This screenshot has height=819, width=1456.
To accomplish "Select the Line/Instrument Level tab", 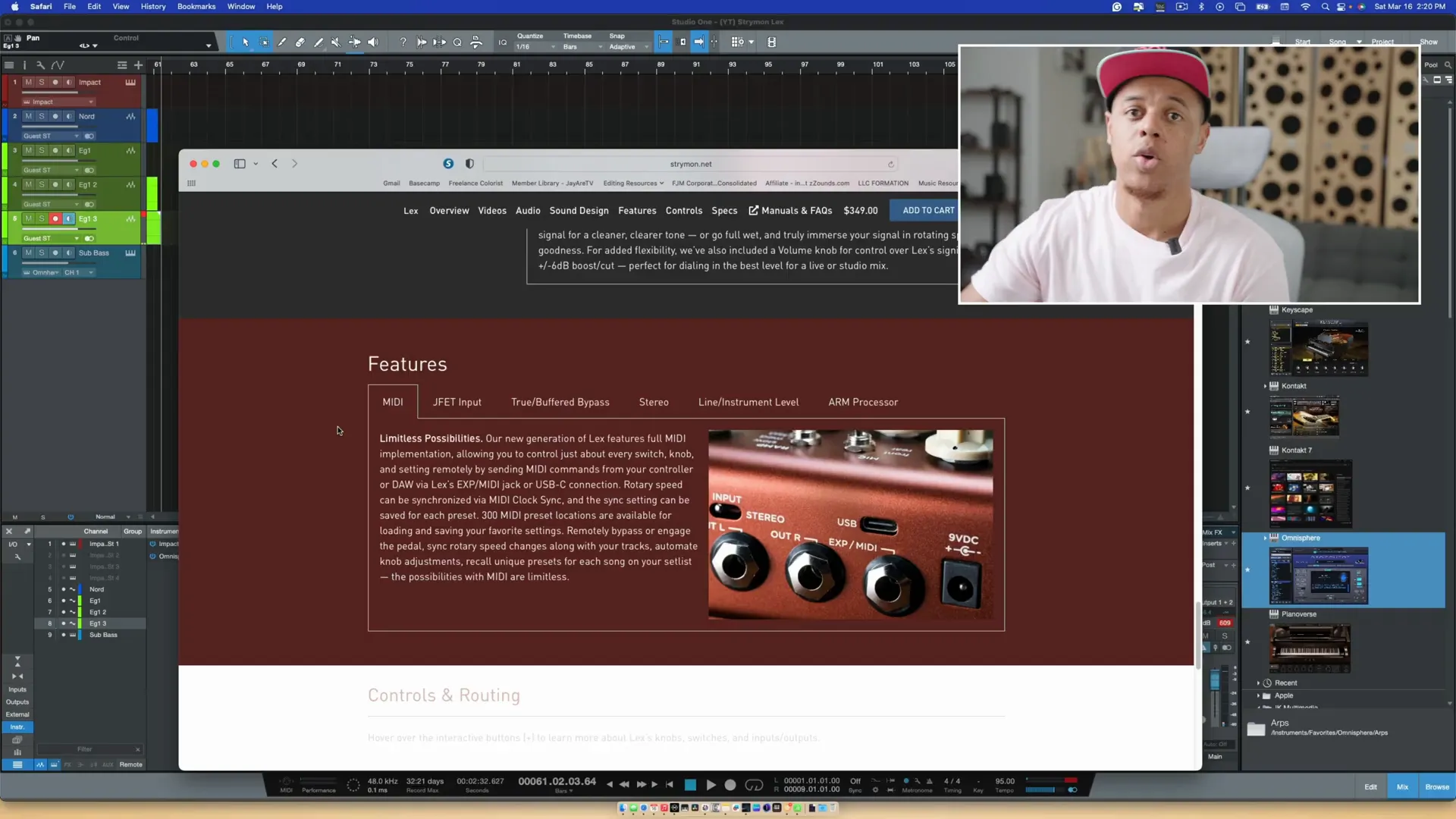I will click(748, 402).
